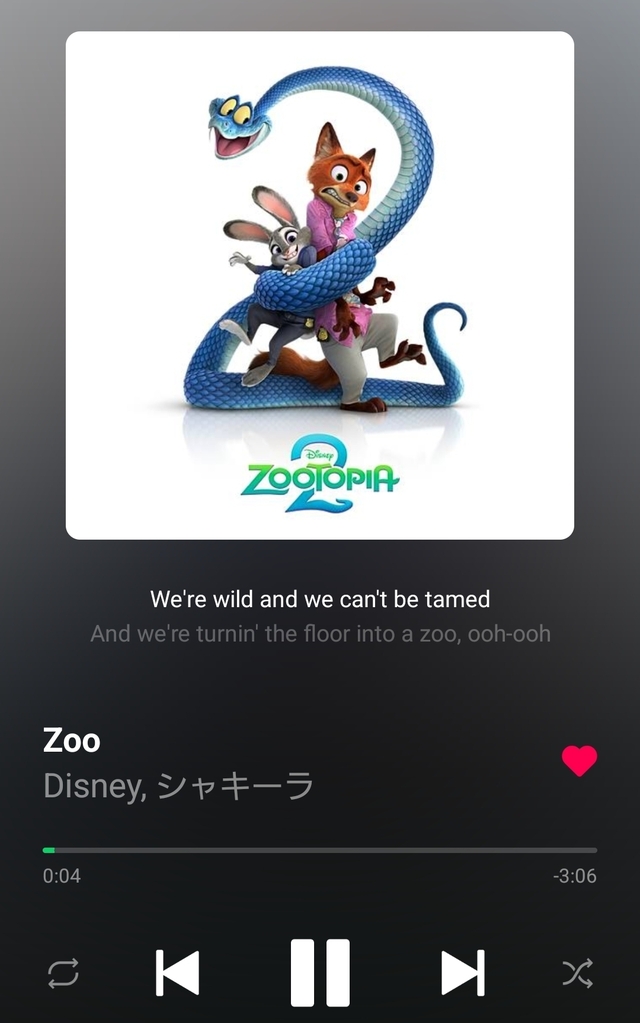Open the artist シャキーラ

236,786
